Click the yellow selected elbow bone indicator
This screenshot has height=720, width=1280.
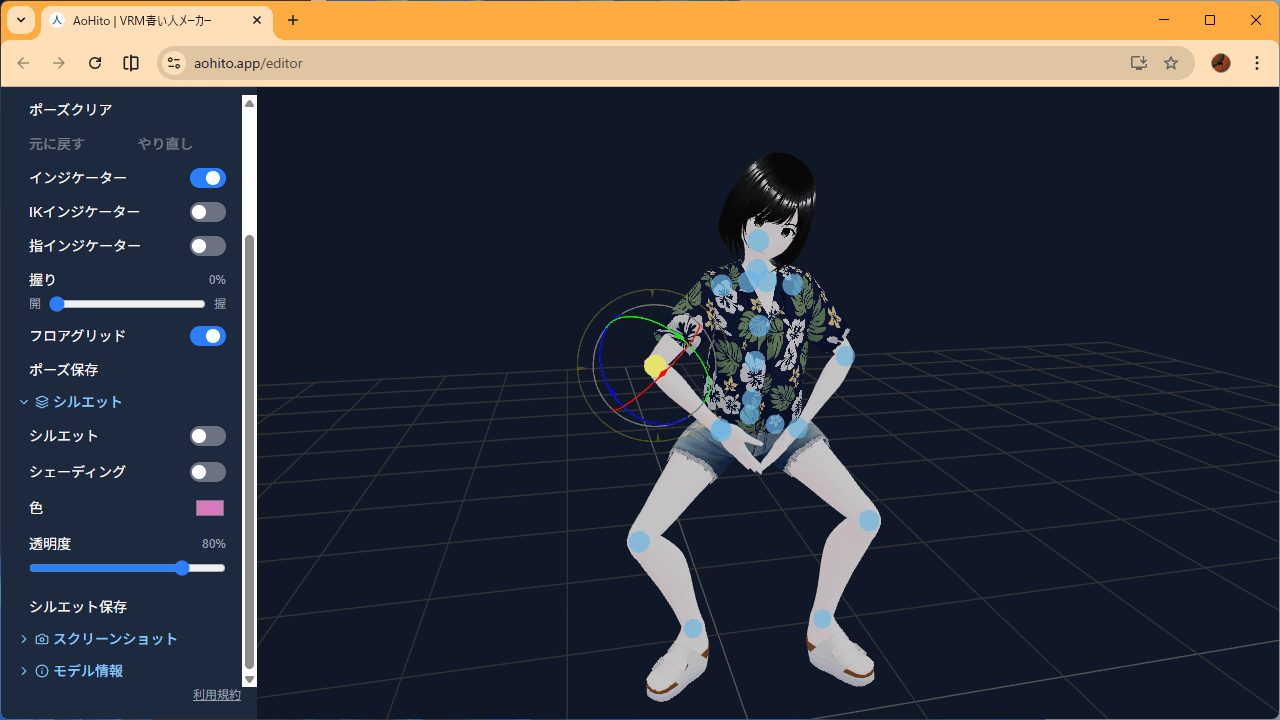[655, 366]
